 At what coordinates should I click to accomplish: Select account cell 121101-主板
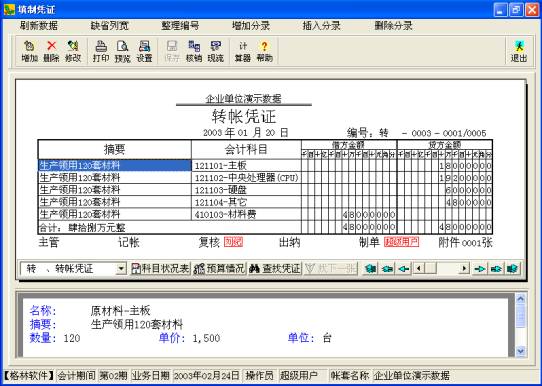pos(246,166)
